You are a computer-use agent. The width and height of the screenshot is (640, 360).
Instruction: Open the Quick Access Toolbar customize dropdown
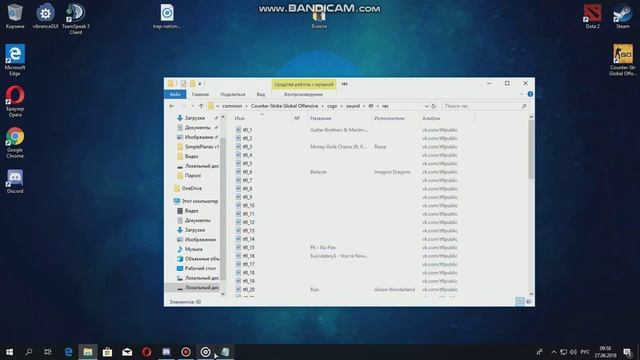click(200, 84)
